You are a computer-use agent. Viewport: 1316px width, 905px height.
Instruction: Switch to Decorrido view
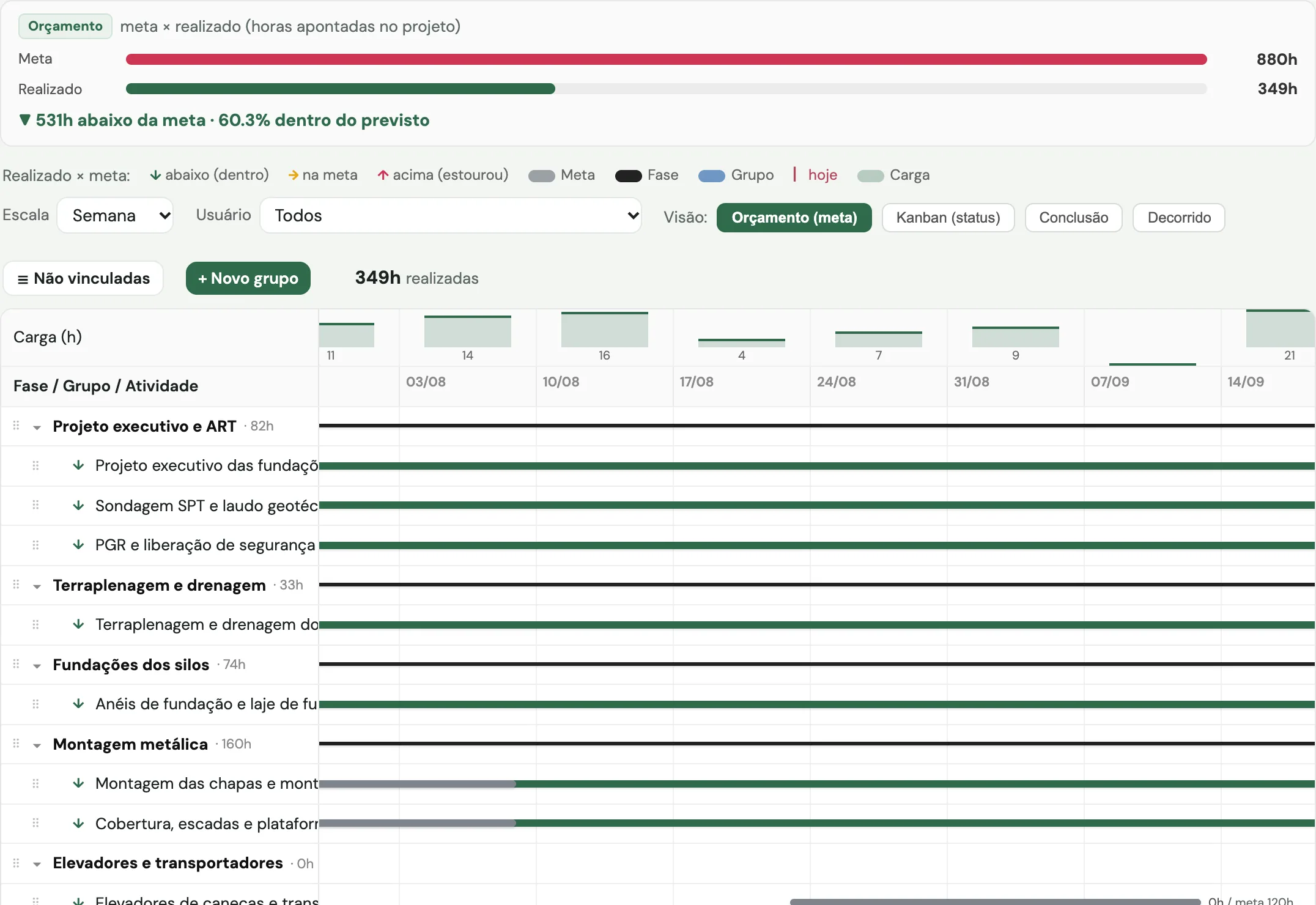1178,218
